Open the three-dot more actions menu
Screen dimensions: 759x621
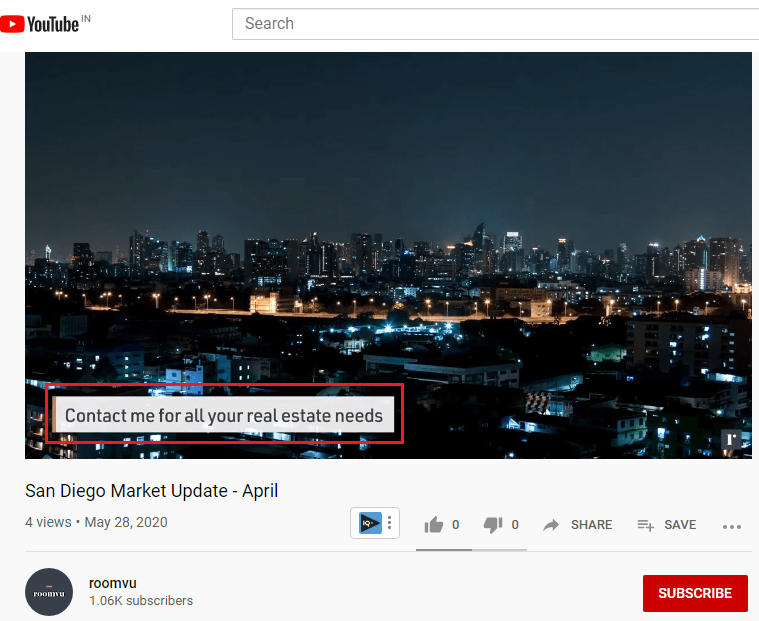[731, 526]
